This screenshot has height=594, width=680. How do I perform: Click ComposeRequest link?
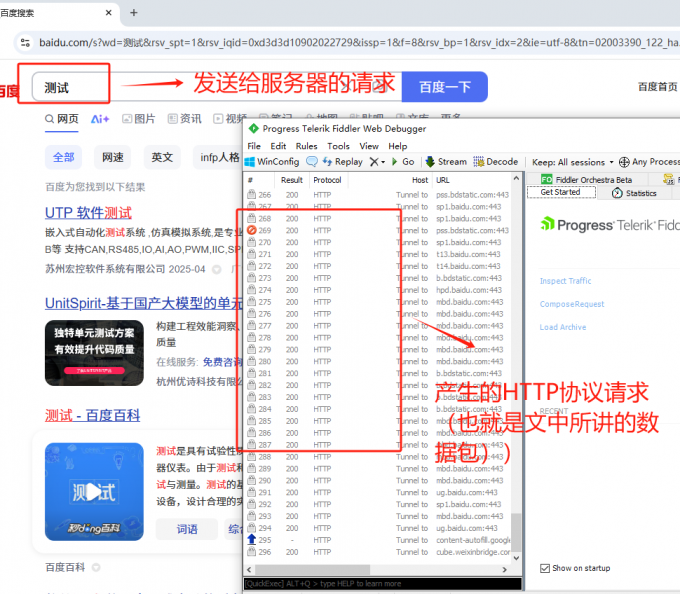coord(572,304)
